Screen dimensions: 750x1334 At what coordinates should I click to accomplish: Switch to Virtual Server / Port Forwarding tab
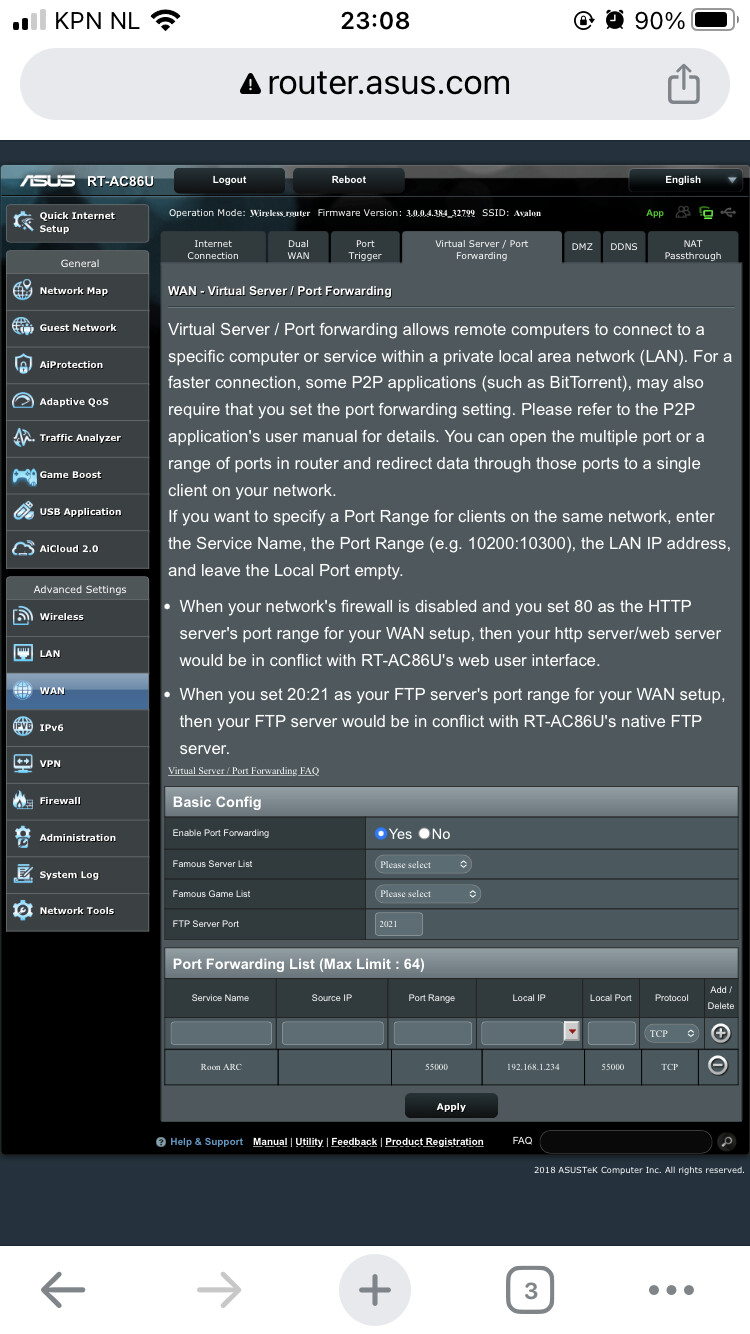[x=482, y=249]
